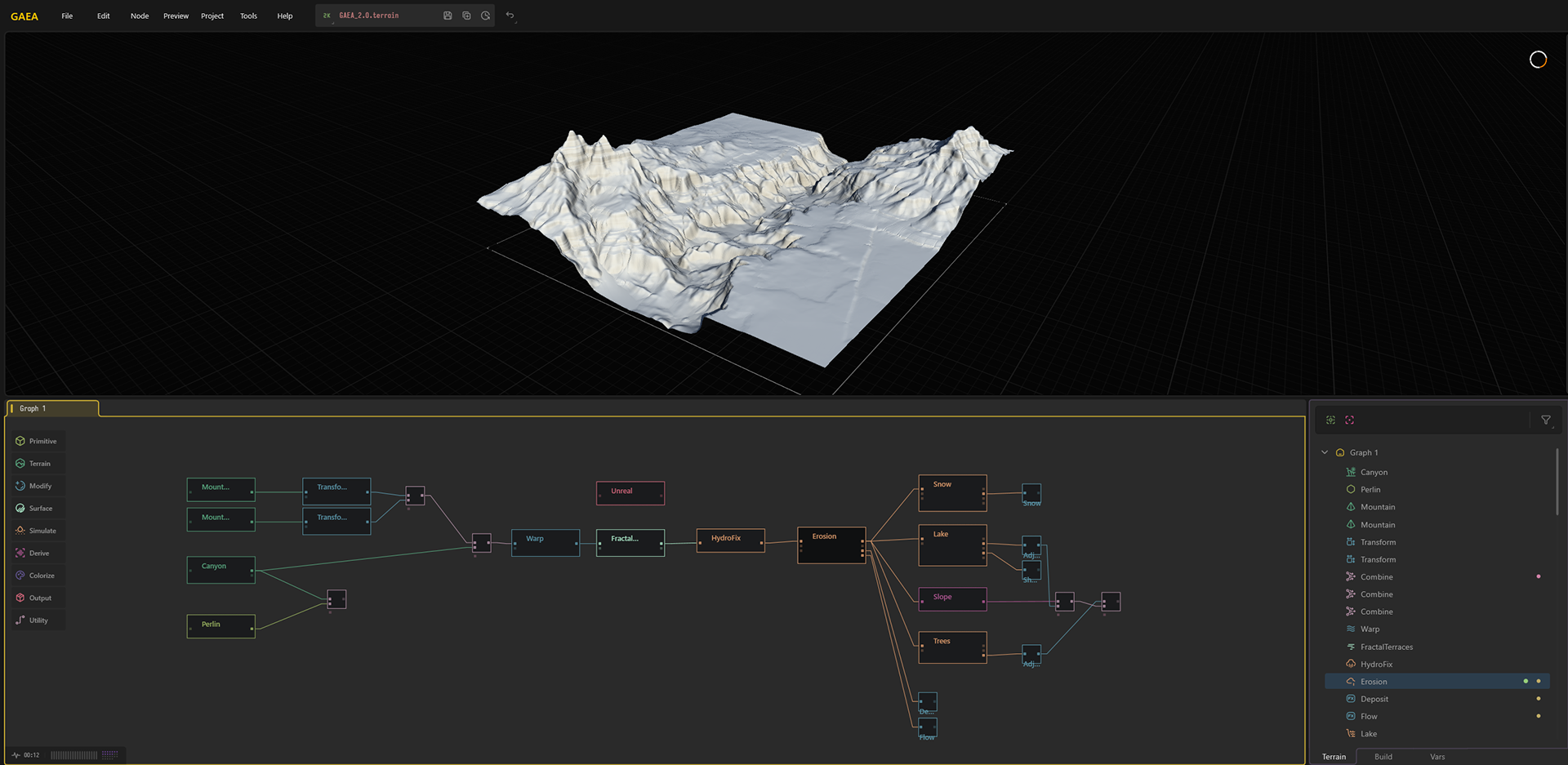Click the green focus-selection icon in node panel
This screenshot has height=765, width=1568.
(x=1330, y=420)
